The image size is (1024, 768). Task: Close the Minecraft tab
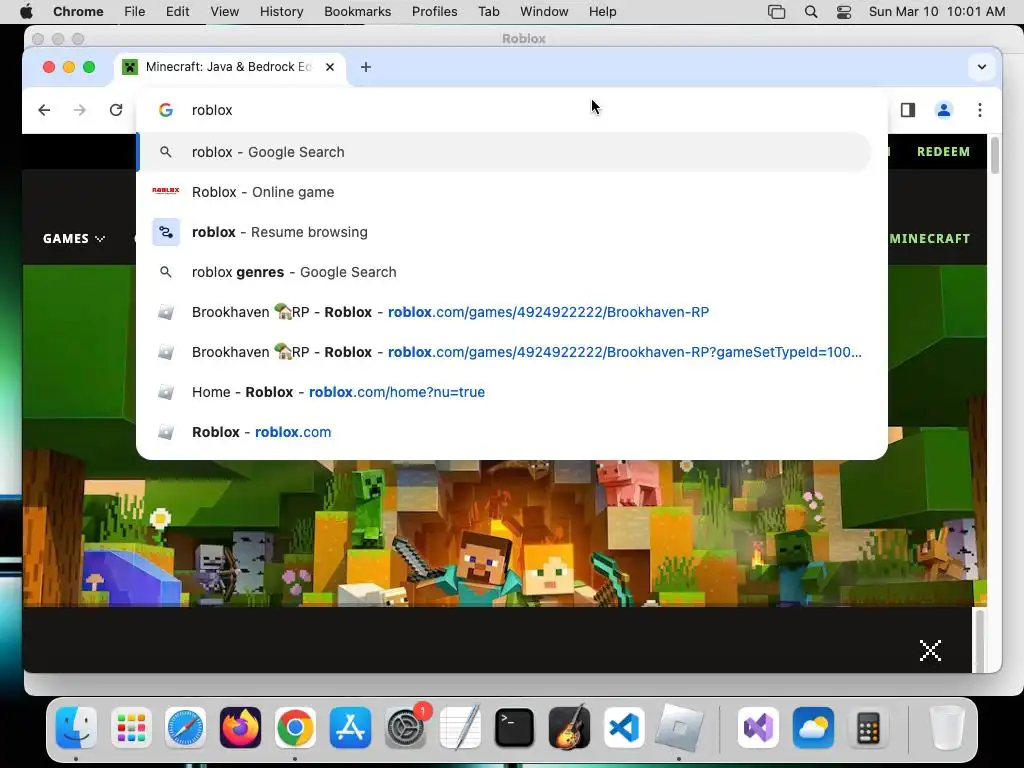pos(330,67)
